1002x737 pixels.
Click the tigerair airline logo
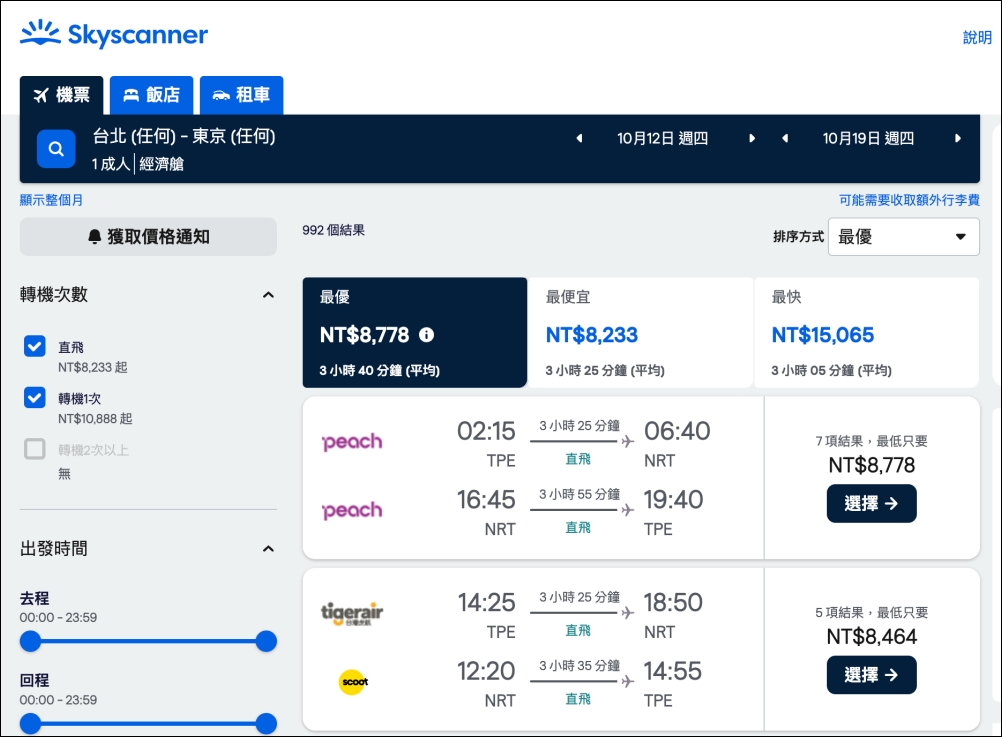[352, 612]
